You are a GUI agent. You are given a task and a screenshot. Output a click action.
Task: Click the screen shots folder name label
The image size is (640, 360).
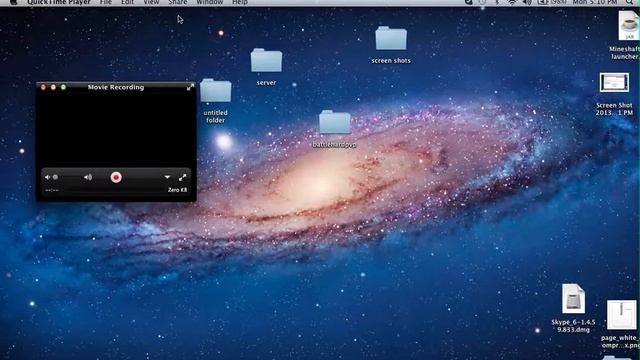point(391,60)
